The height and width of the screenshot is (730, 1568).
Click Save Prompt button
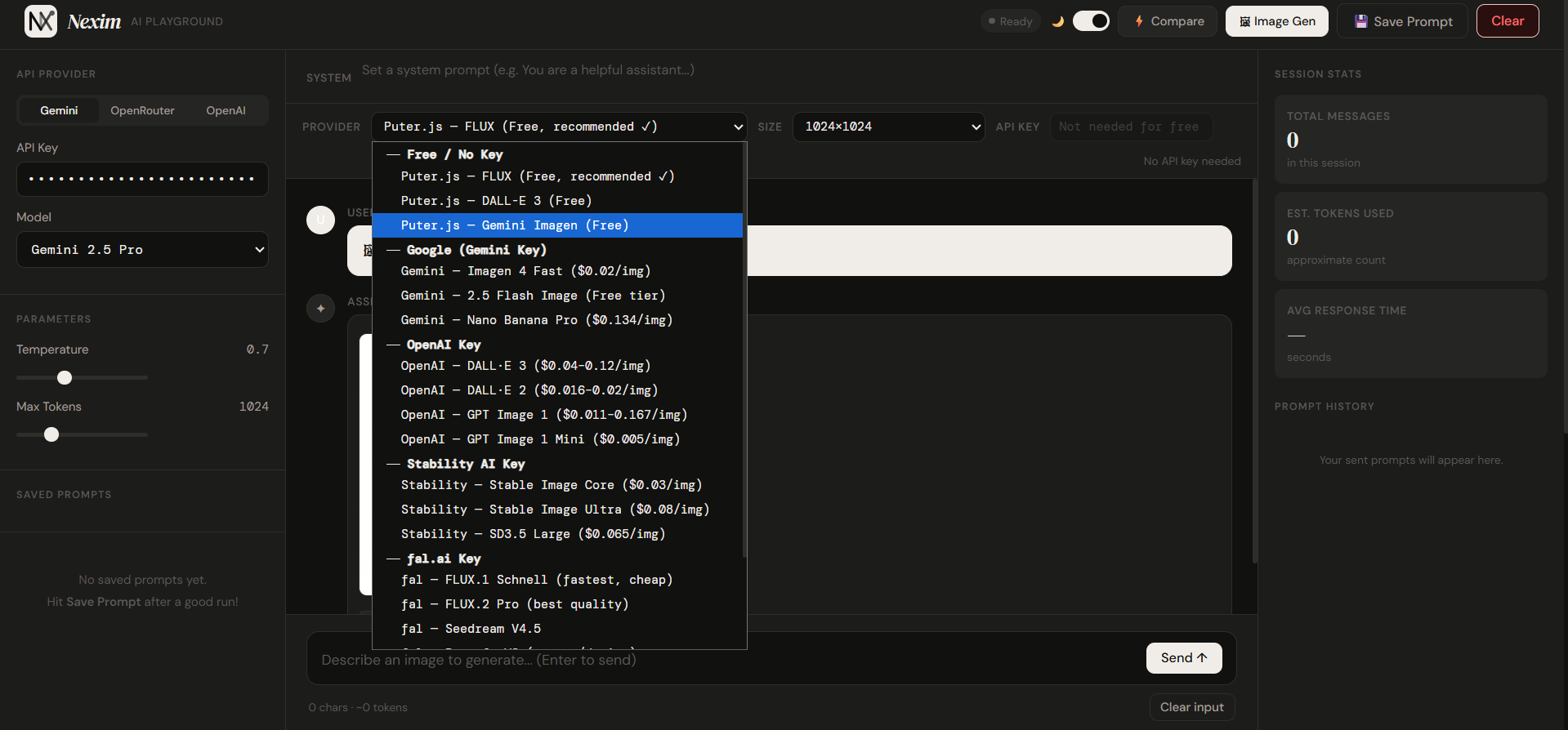(1402, 21)
